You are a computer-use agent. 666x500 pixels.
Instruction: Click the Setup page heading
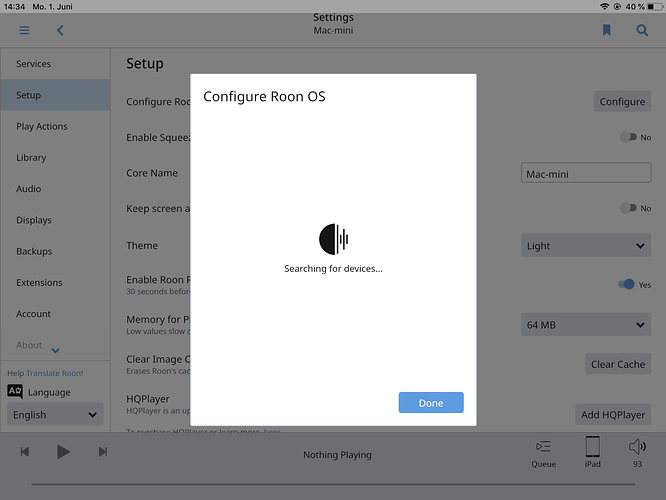click(145, 64)
